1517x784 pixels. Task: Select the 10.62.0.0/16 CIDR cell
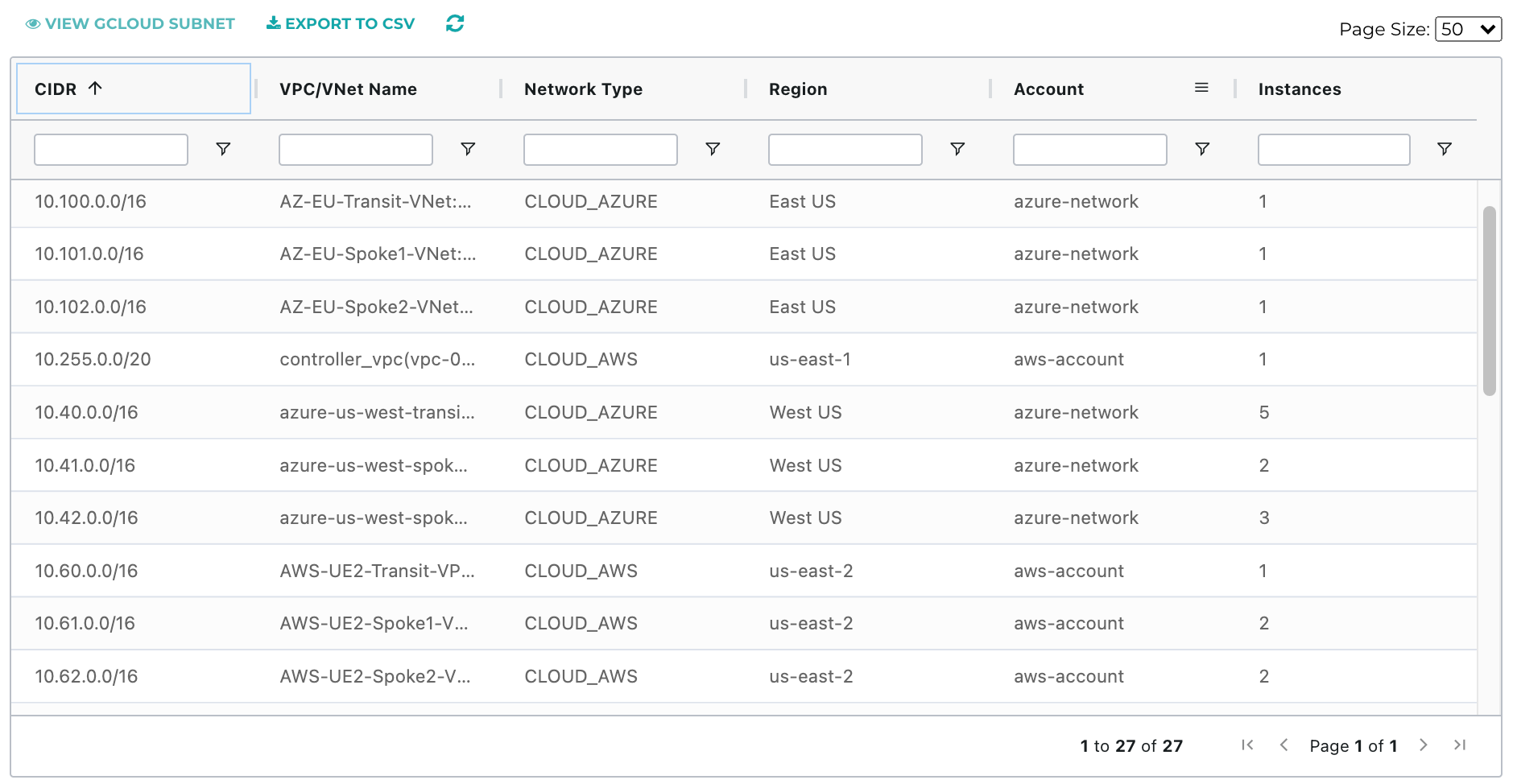[86, 676]
